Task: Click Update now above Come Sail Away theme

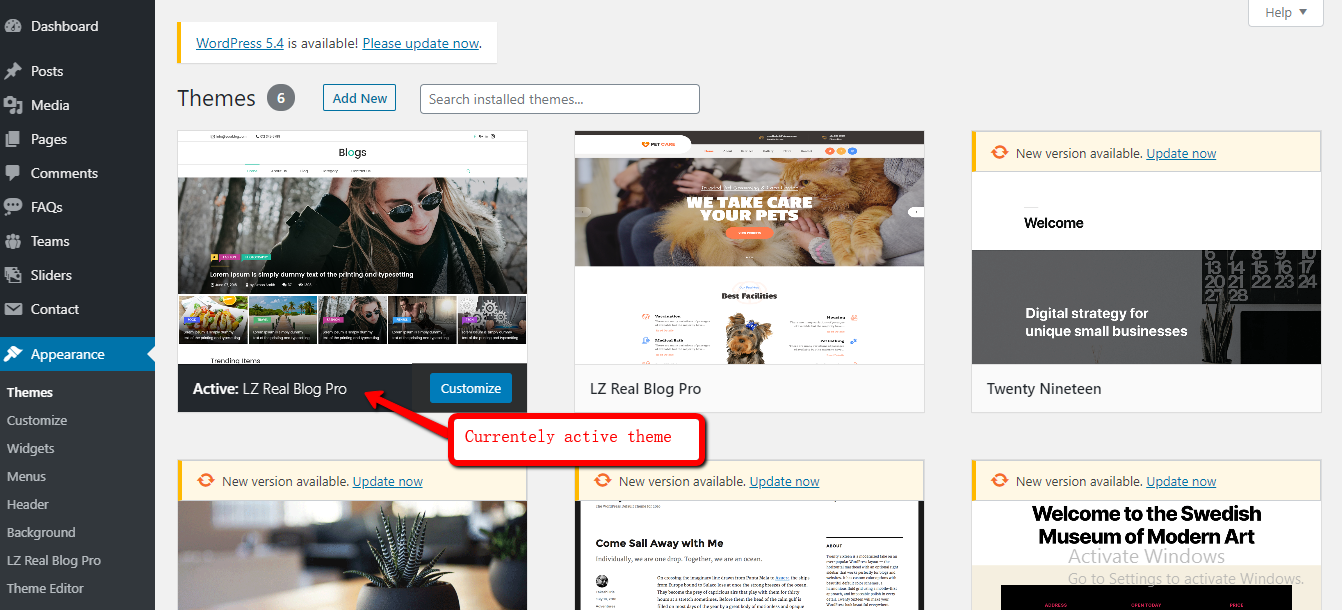Action: pos(785,481)
